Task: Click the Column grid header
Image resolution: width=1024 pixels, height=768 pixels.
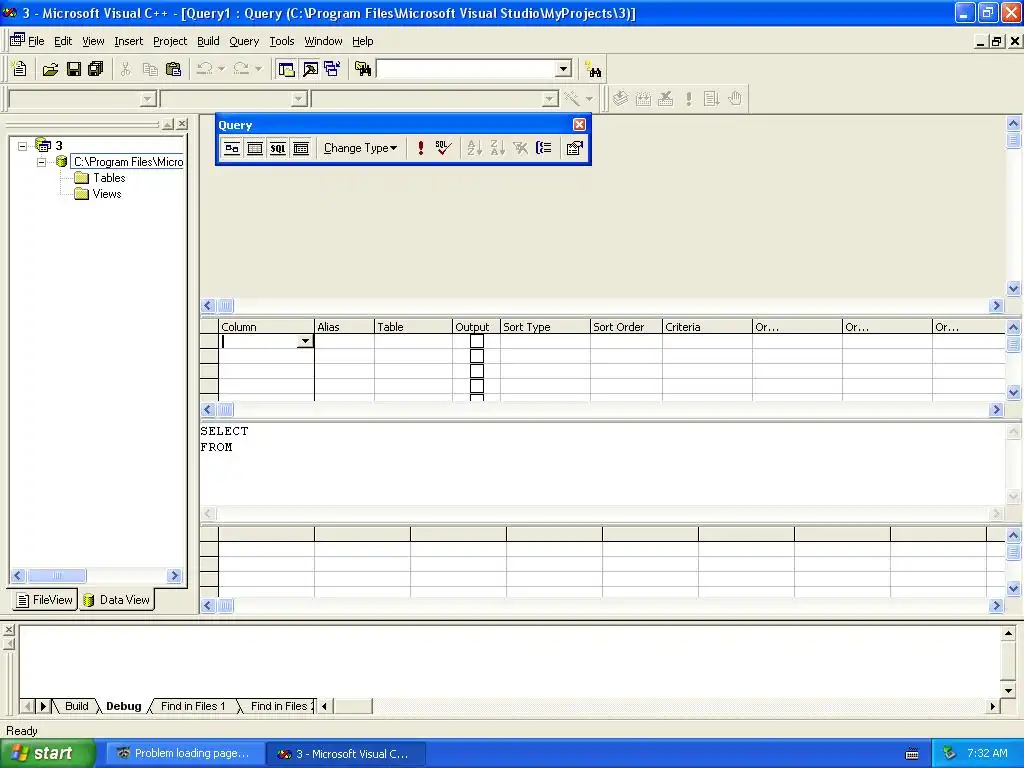Action: (266, 327)
